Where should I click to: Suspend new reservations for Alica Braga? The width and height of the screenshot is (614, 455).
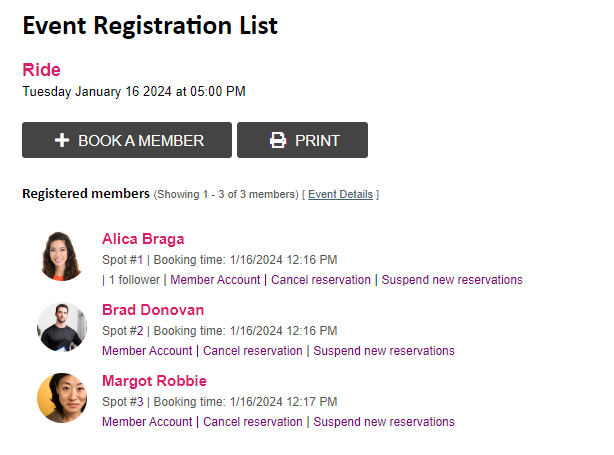(x=452, y=280)
